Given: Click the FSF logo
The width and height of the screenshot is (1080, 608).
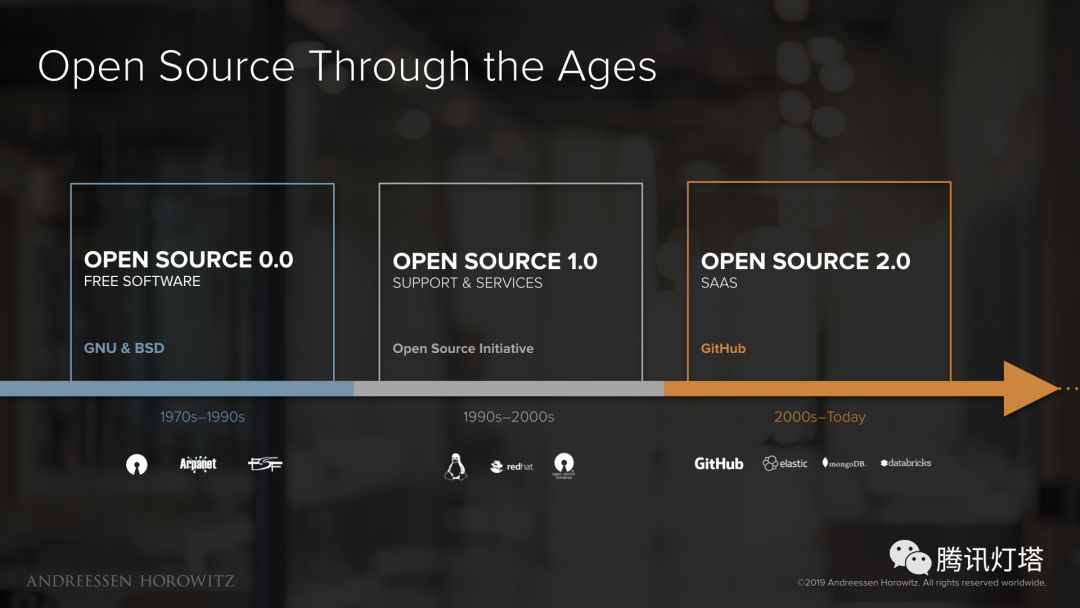Looking at the screenshot, I should coord(265,464).
